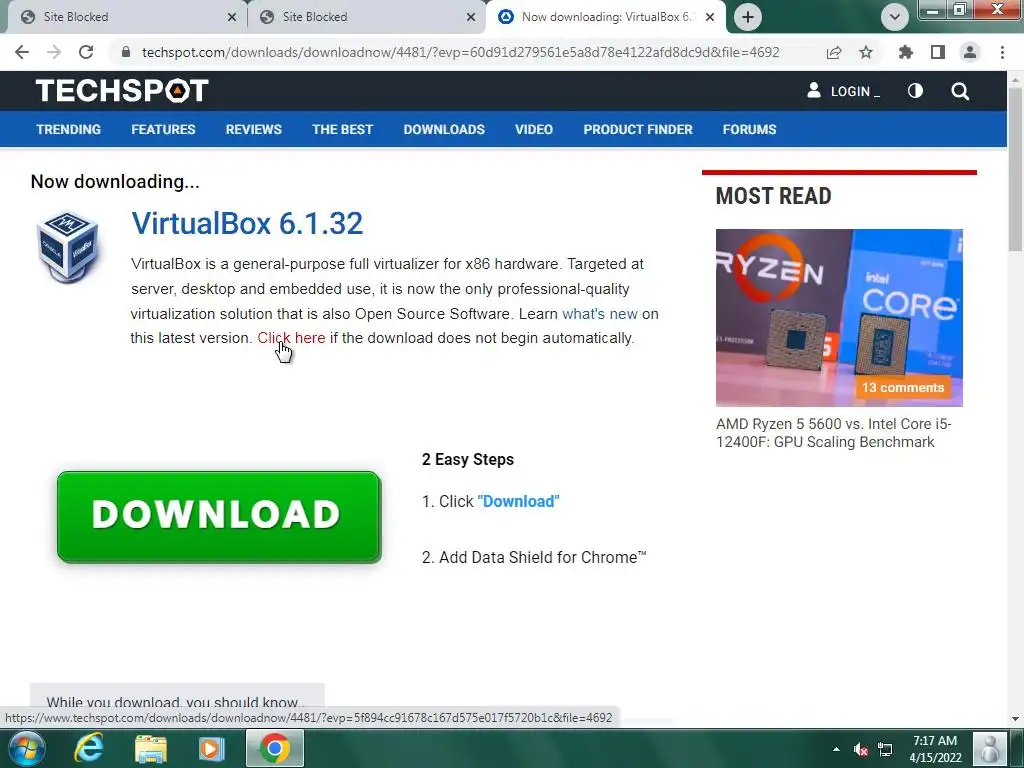Expand the tab search dropdown arrow
1024x768 pixels.
(895, 17)
